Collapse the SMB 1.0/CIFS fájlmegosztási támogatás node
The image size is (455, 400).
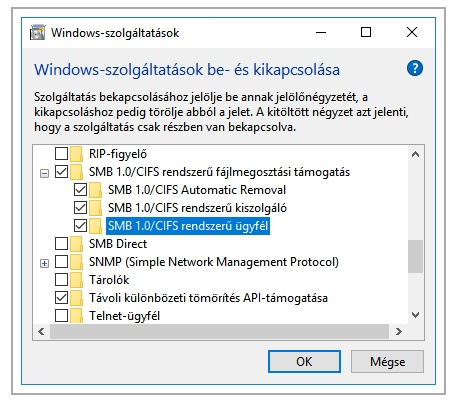[x=44, y=173]
